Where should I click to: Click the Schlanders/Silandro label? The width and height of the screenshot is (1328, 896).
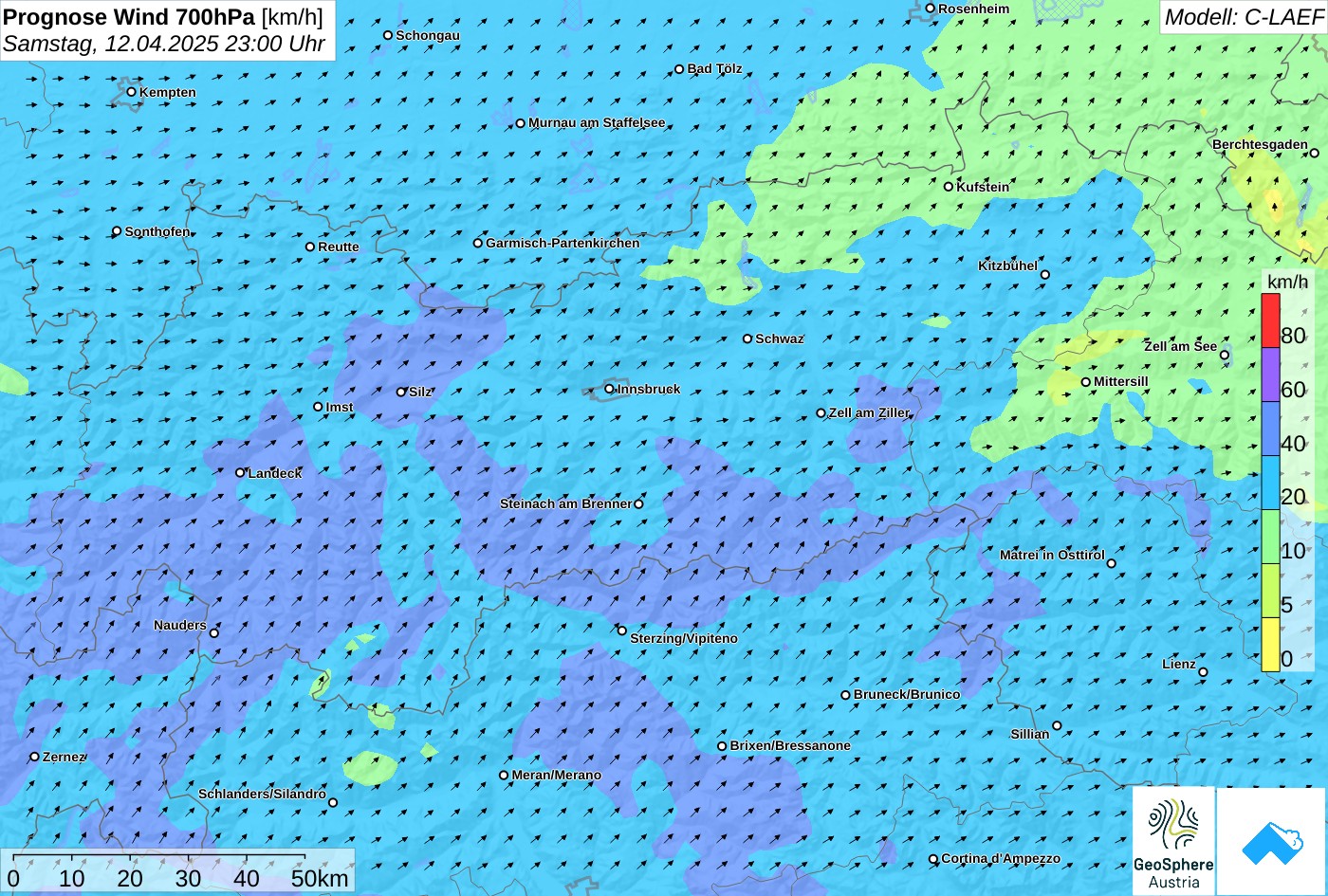click(x=262, y=794)
